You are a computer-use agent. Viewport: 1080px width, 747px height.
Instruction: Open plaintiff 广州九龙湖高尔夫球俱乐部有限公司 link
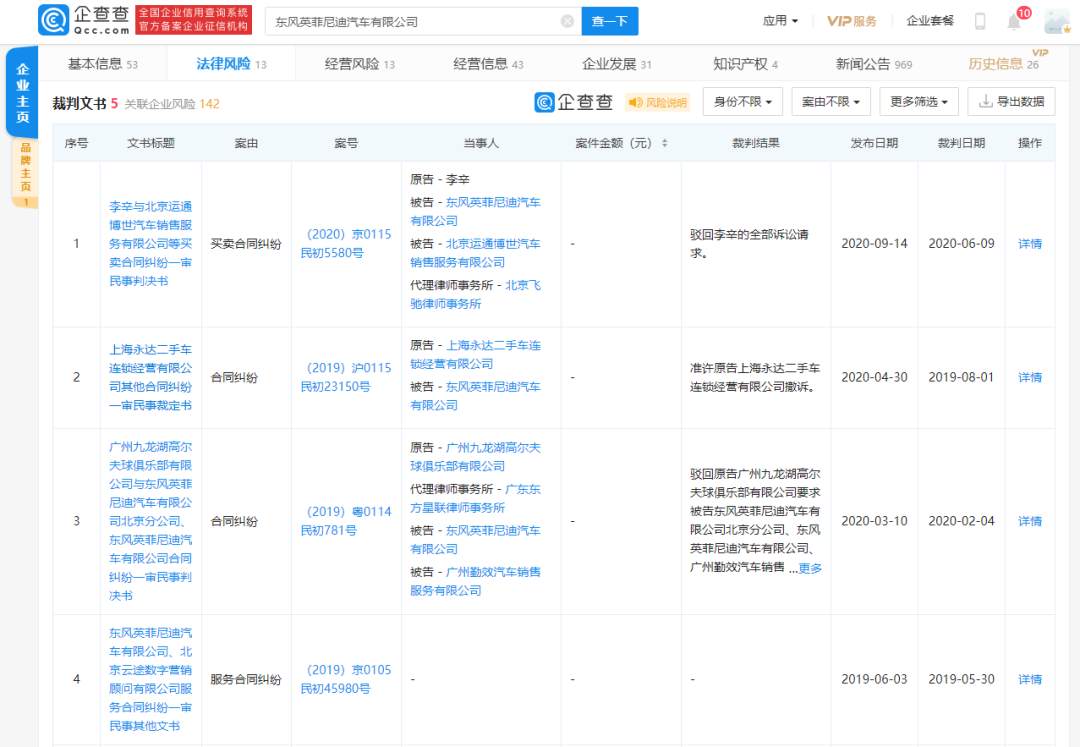475,457
